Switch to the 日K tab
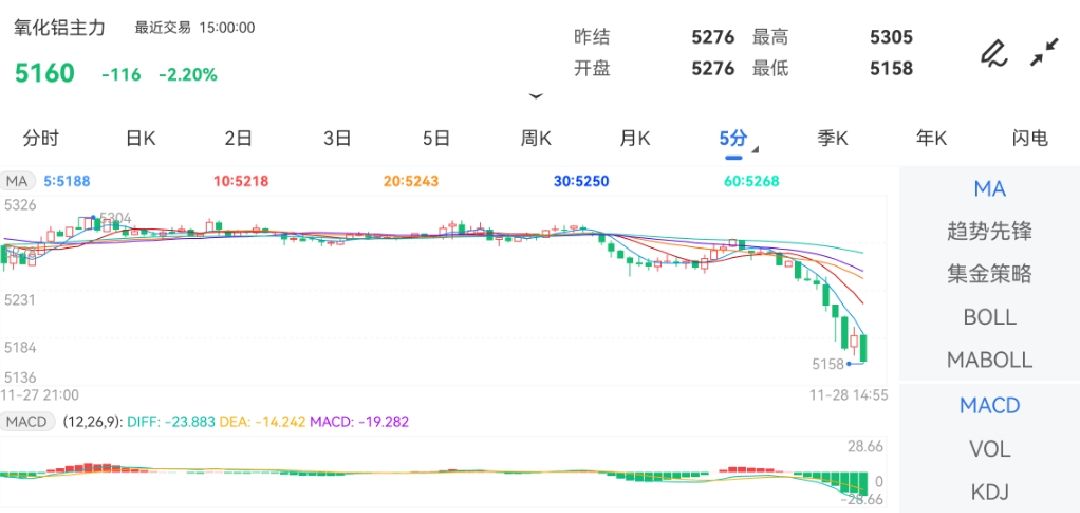The width and height of the screenshot is (1080, 513). tap(141, 138)
